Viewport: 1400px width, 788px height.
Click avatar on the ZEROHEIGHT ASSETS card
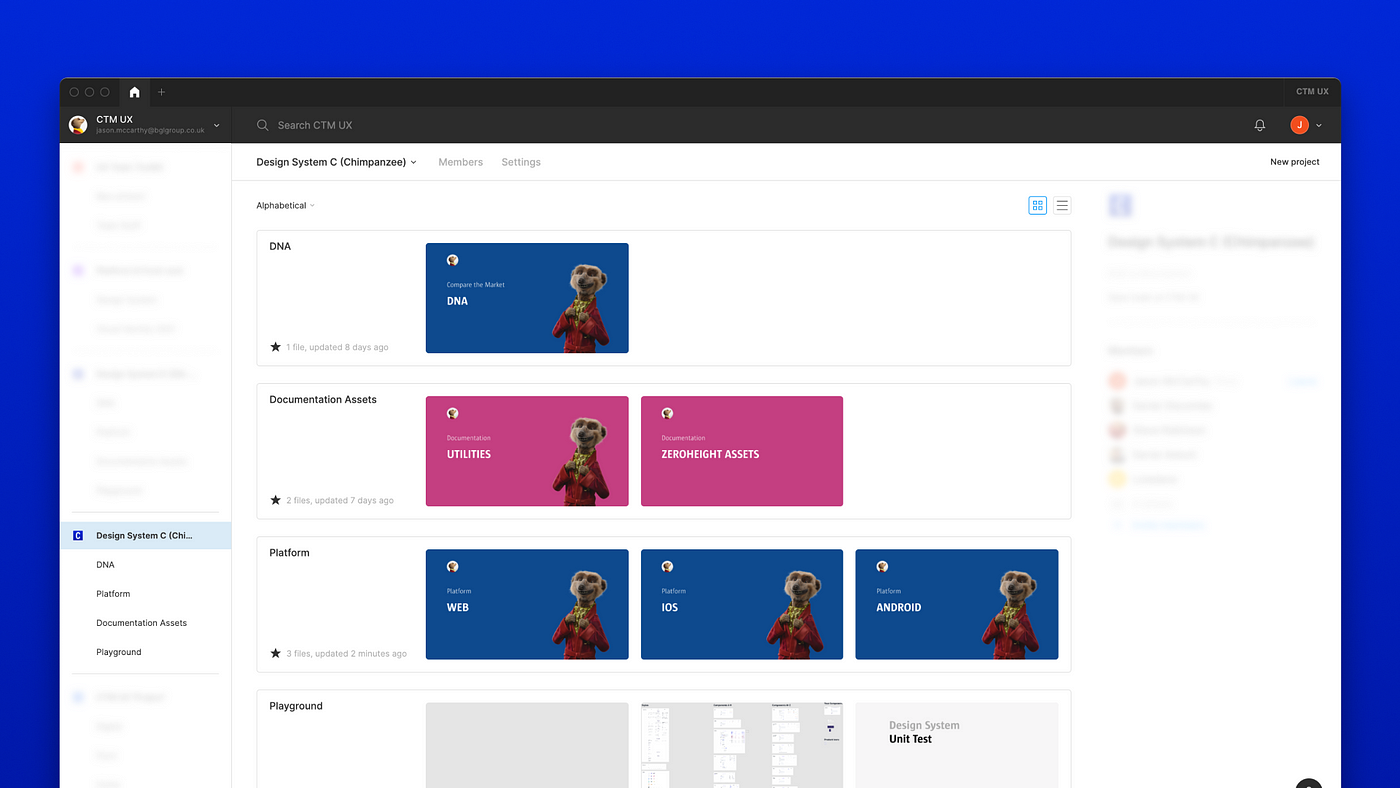(x=667, y=413)
